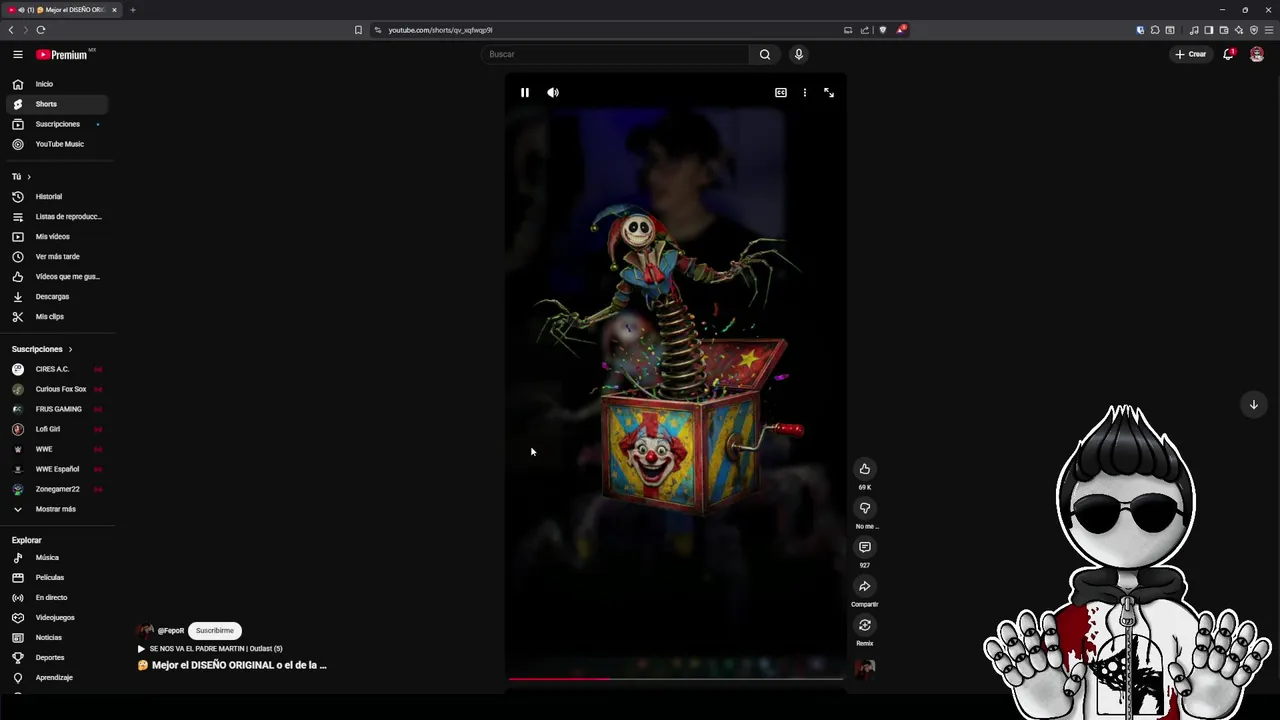Open the sound thumbnail below Remix
The image size is (1280, 720).
click(865, 669)
